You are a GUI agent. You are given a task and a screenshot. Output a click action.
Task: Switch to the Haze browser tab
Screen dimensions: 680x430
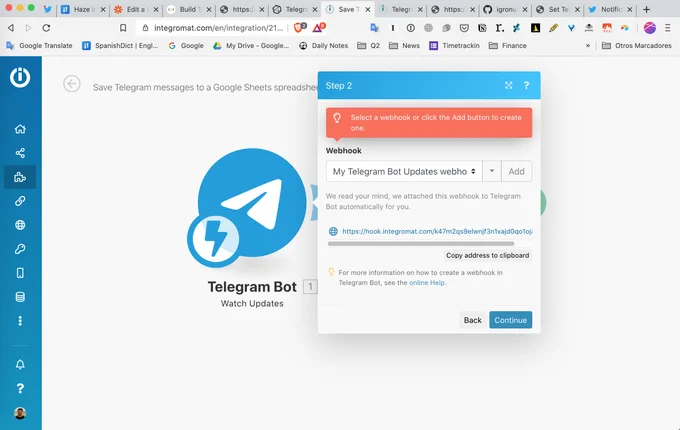point(82,9)
